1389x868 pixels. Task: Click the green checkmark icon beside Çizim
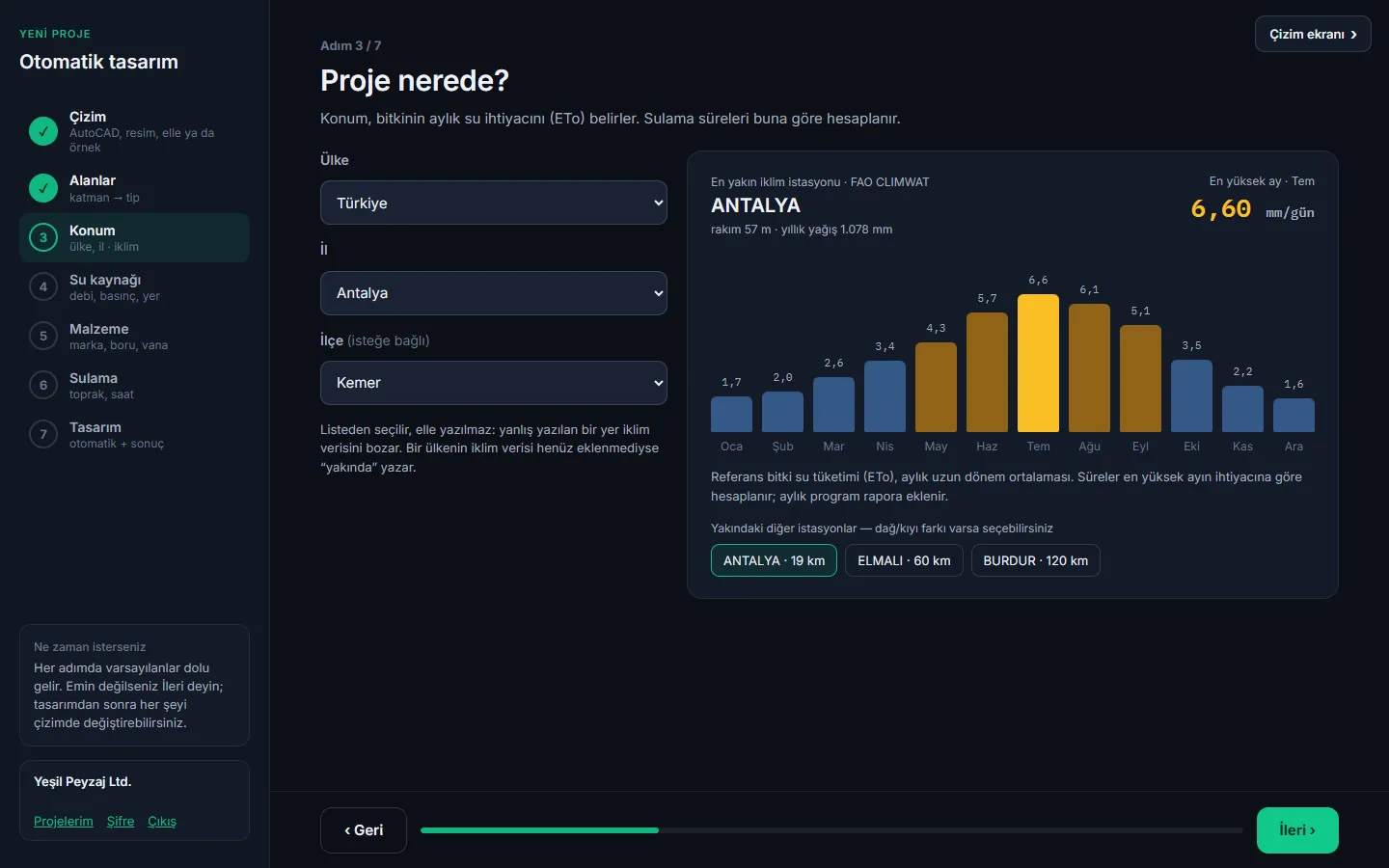pos(43,131)
